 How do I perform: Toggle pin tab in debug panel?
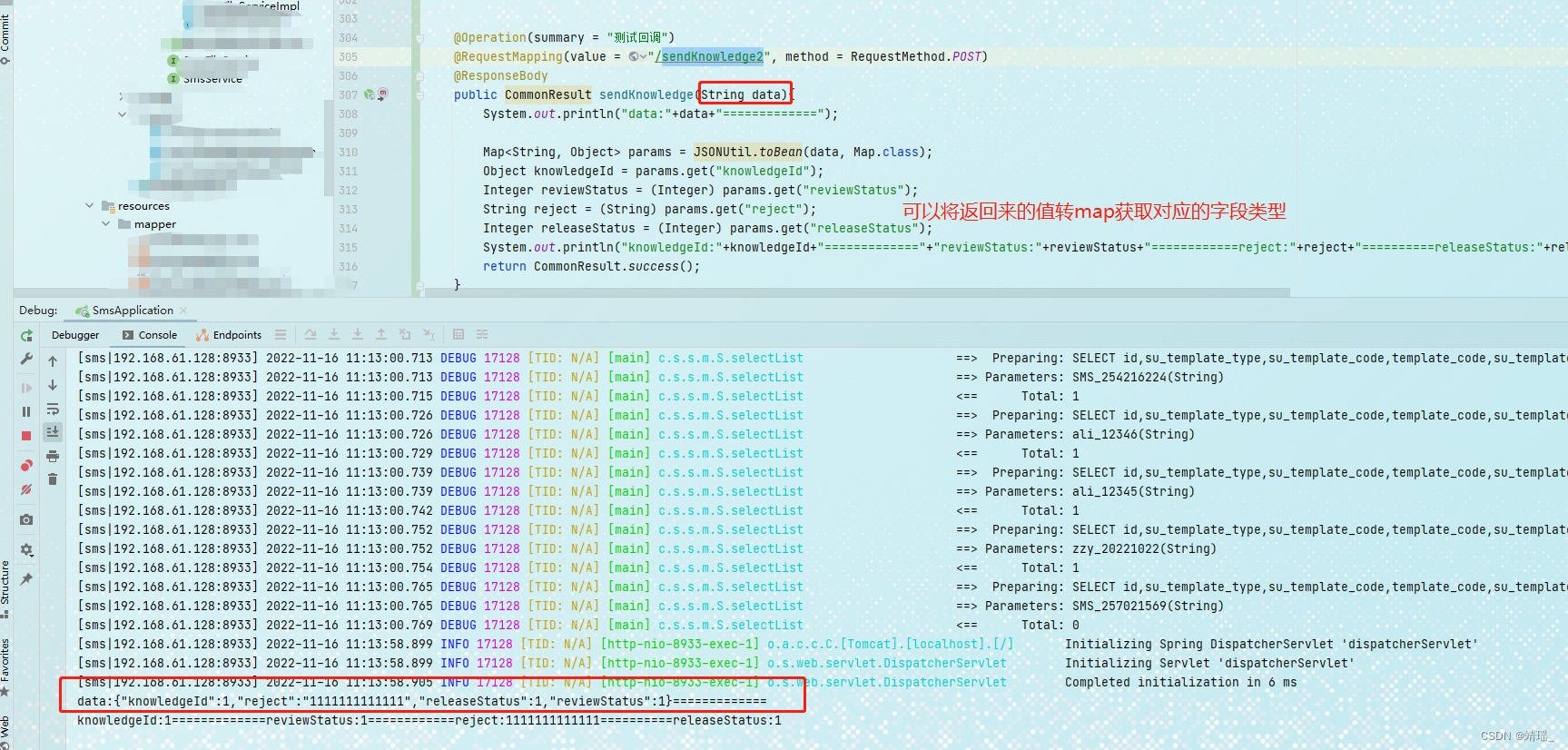coord(26,578)
